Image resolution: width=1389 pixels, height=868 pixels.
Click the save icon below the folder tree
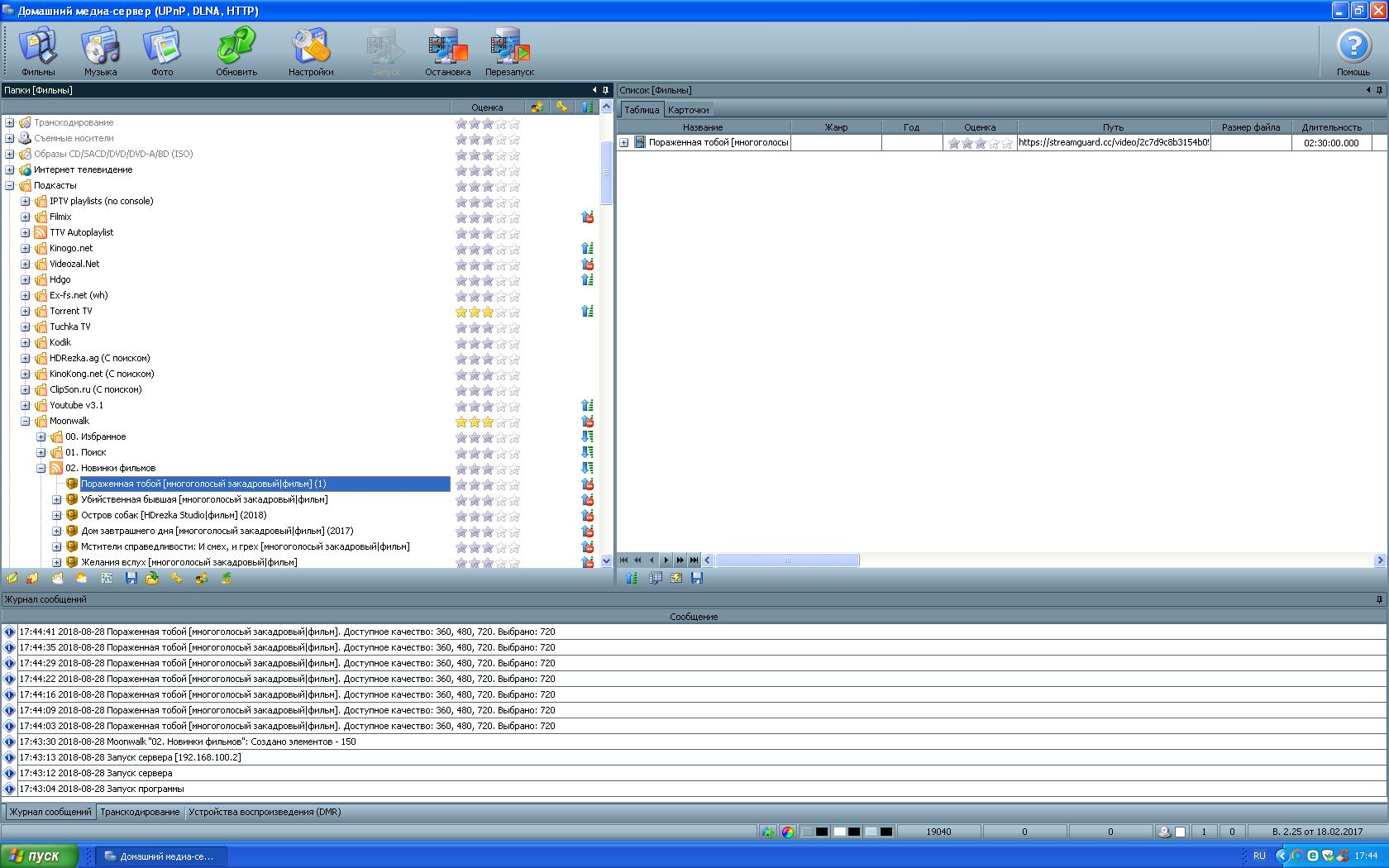[131, 579]
